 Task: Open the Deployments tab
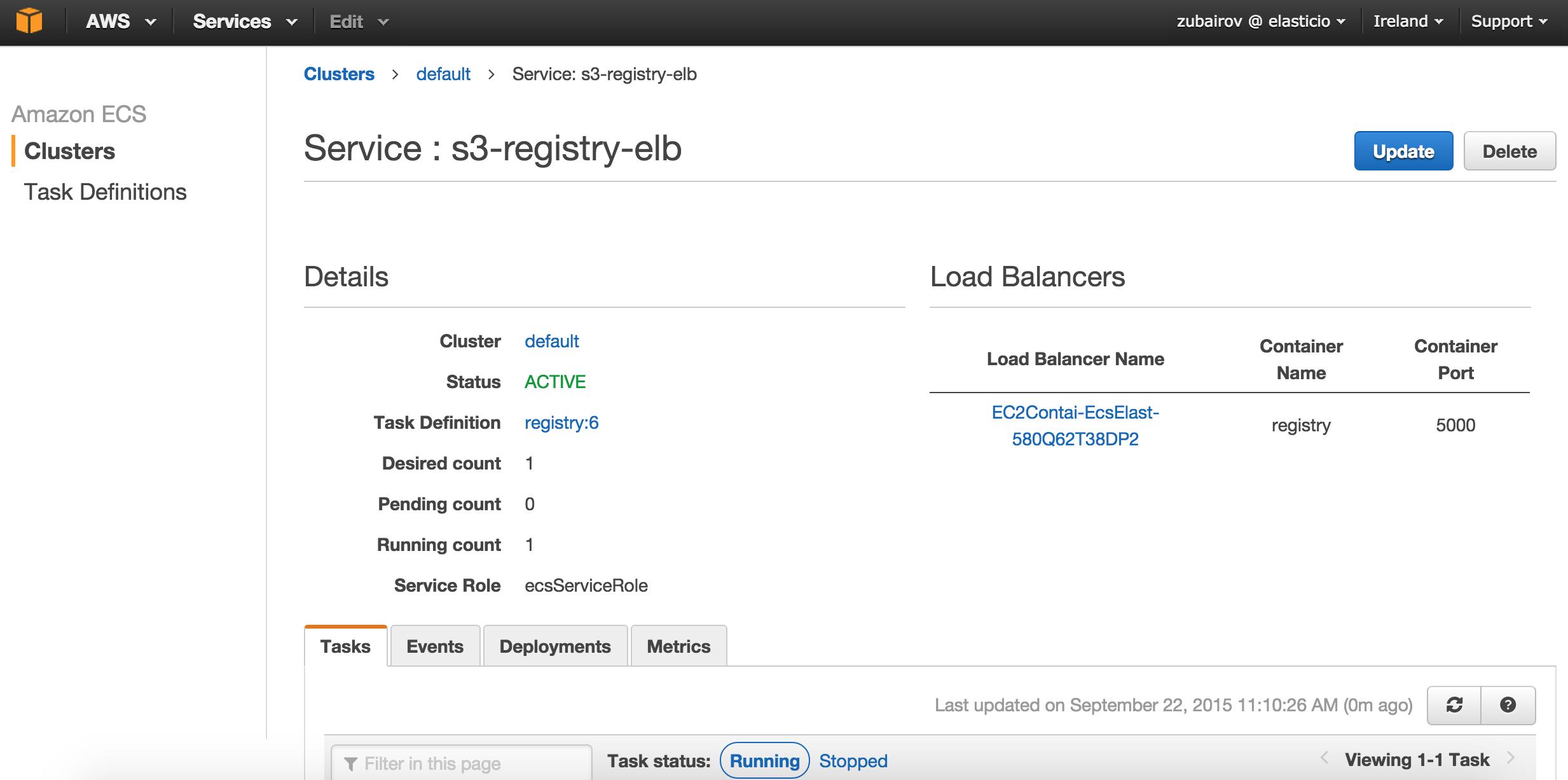click(x=555, y=646)
